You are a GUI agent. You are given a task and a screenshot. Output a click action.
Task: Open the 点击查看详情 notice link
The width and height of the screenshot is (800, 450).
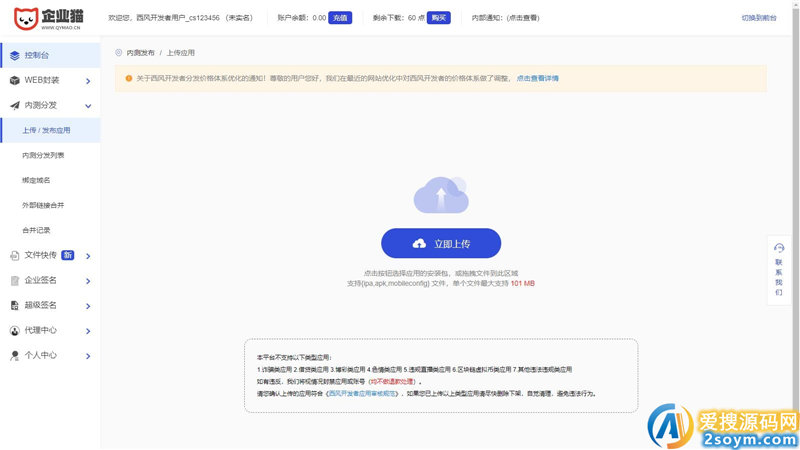(538, 78)
